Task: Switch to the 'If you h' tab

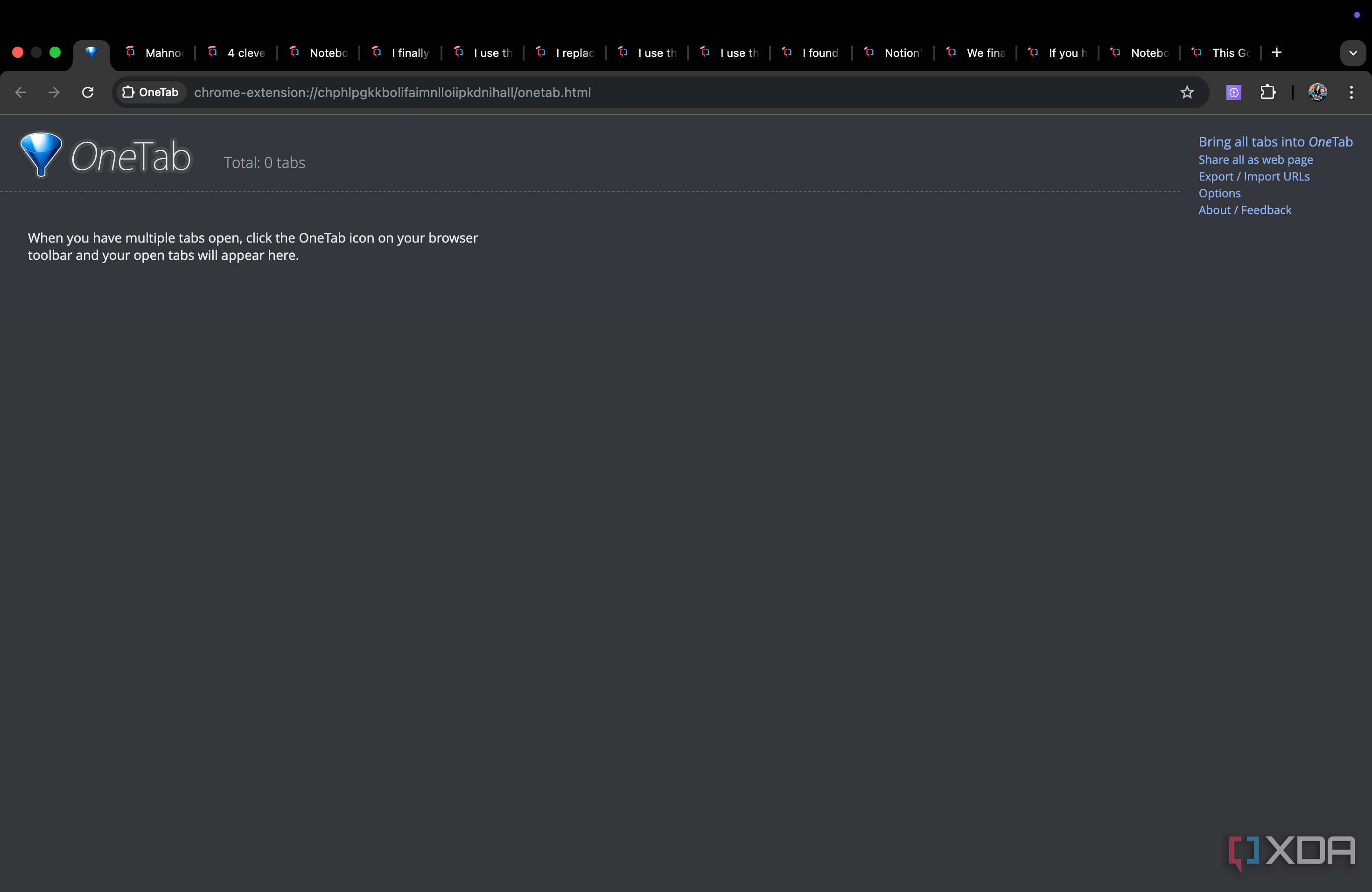Action: (1058, 53)
